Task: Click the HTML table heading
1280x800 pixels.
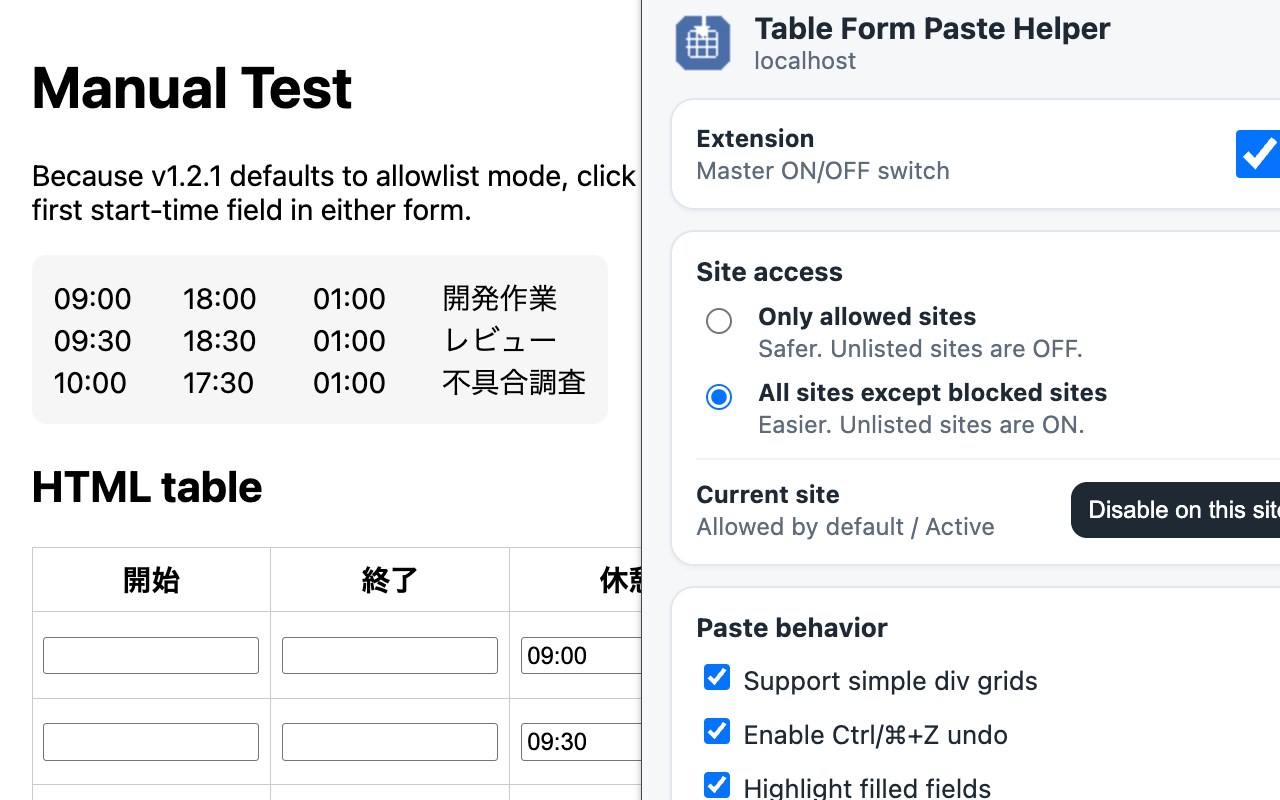Action: (147, 487)
